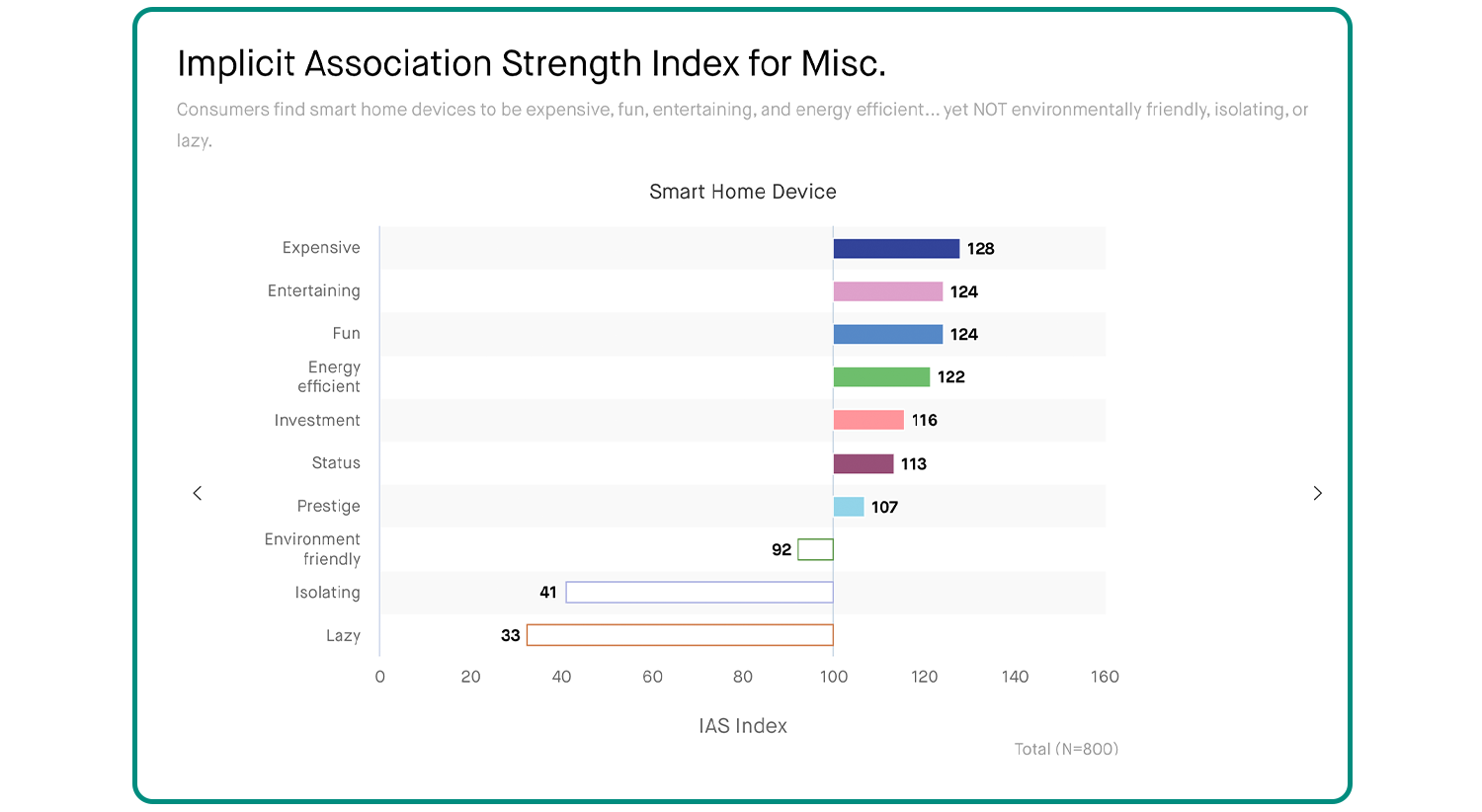Click the outlined Isolating bar

pos(700,593)
